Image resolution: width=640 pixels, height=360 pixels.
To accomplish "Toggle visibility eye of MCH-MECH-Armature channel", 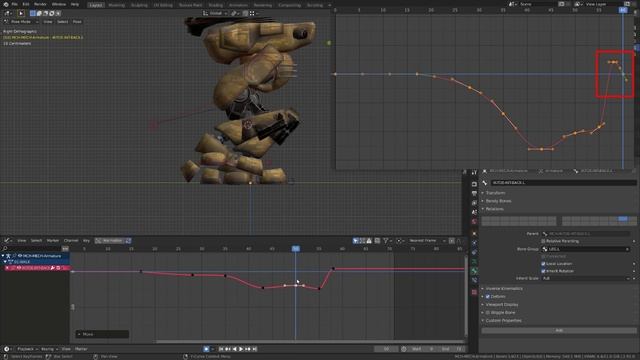I will click(19, 256).
